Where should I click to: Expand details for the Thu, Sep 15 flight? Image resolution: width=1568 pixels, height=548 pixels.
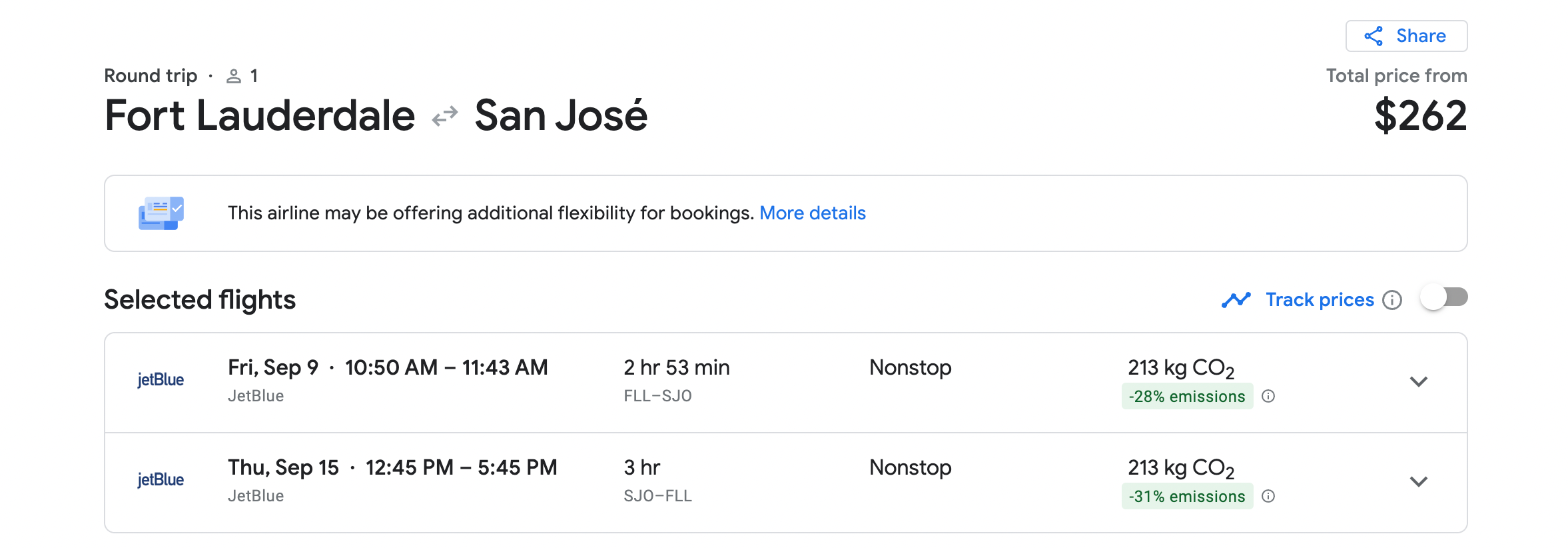point(1419,481)
